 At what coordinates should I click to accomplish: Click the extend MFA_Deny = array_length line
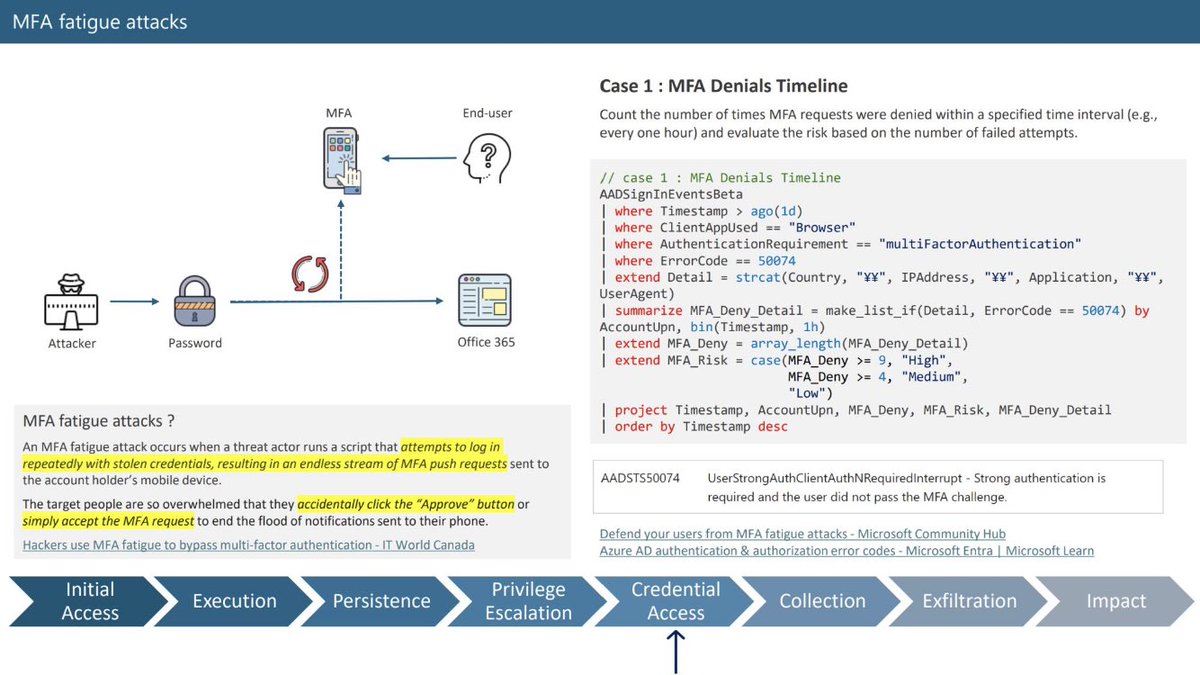tap(783, 343)
